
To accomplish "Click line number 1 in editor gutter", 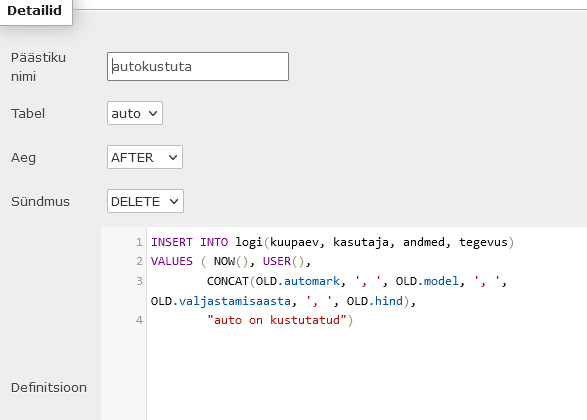I will [x=139, y=243].
